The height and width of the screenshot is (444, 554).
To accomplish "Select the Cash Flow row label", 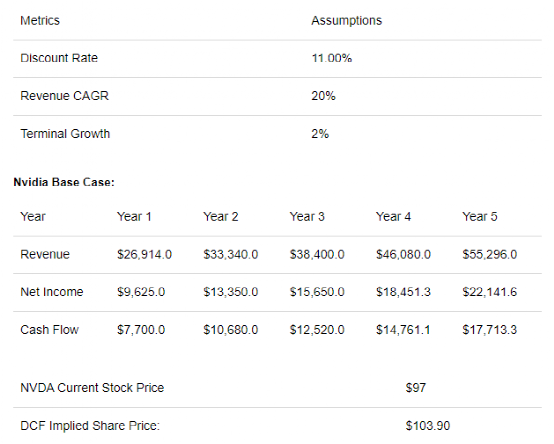I will point(49,330).
